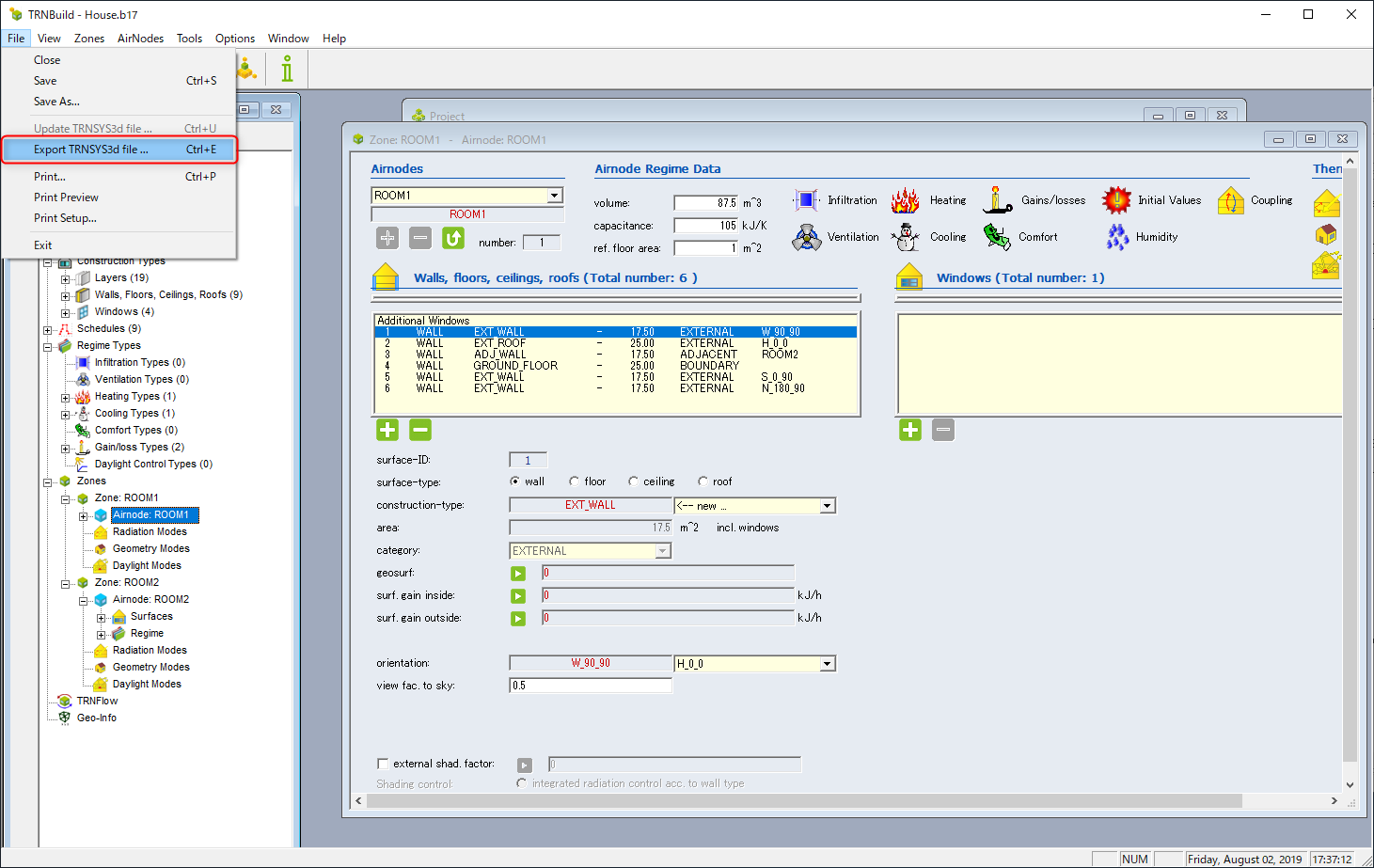This screenshot has height=868, width=1374.
Task: Open the ROOM1 airnode dropdown
Action: point(555,196)
